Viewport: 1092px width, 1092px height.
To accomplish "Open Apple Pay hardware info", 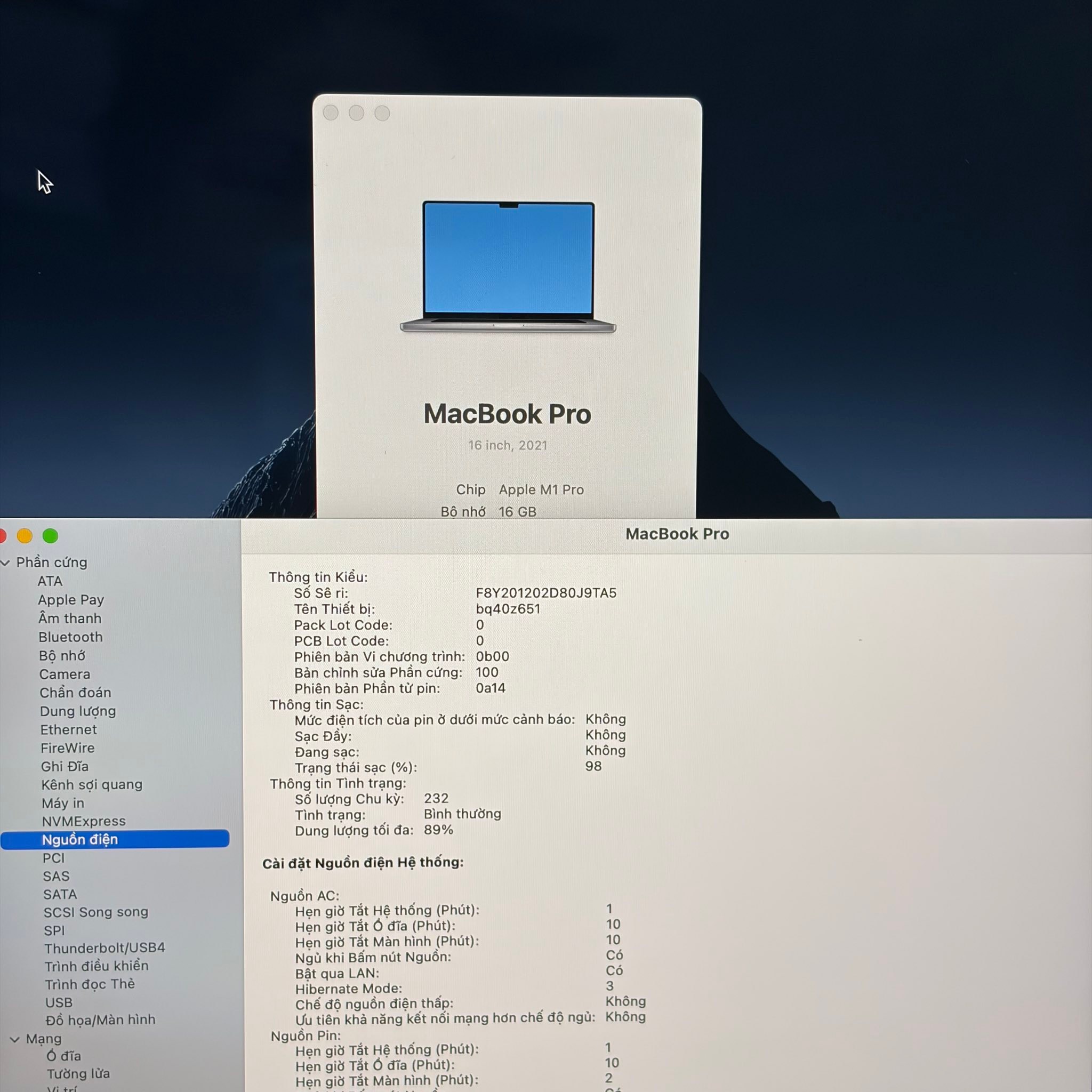I will [x=71, y=600].
